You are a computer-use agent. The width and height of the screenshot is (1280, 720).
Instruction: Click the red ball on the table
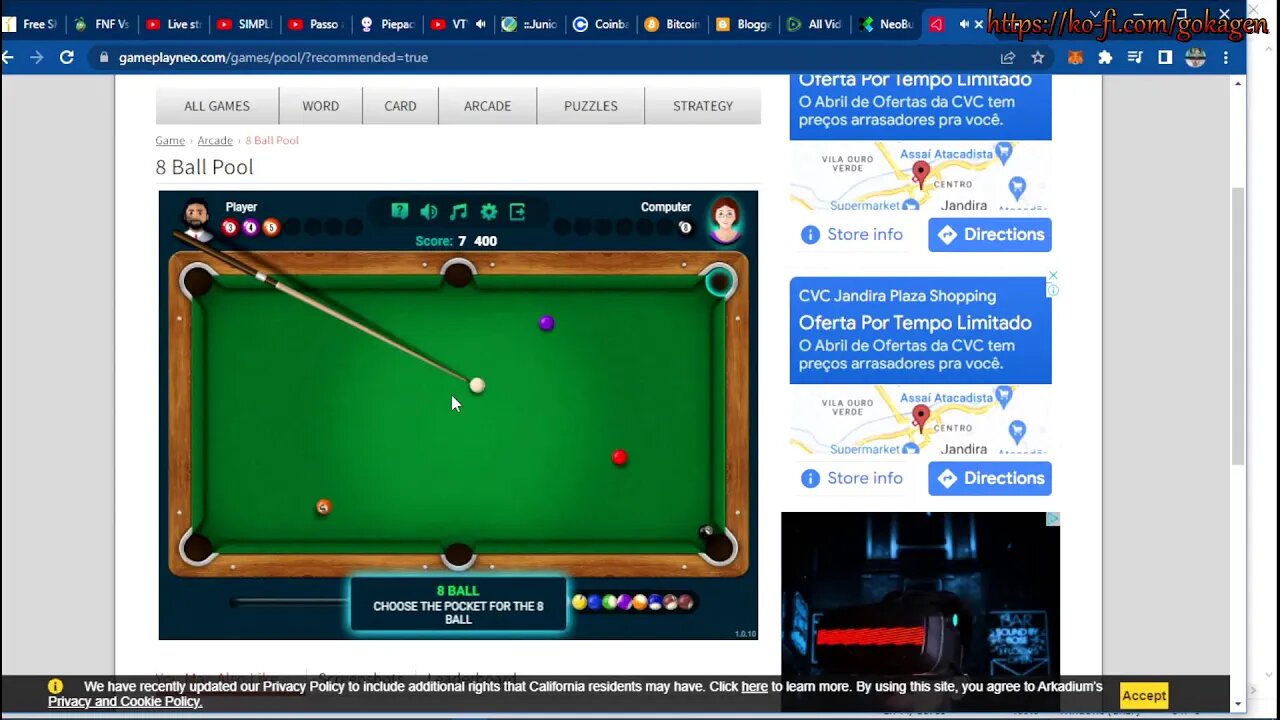click(619, 457)
